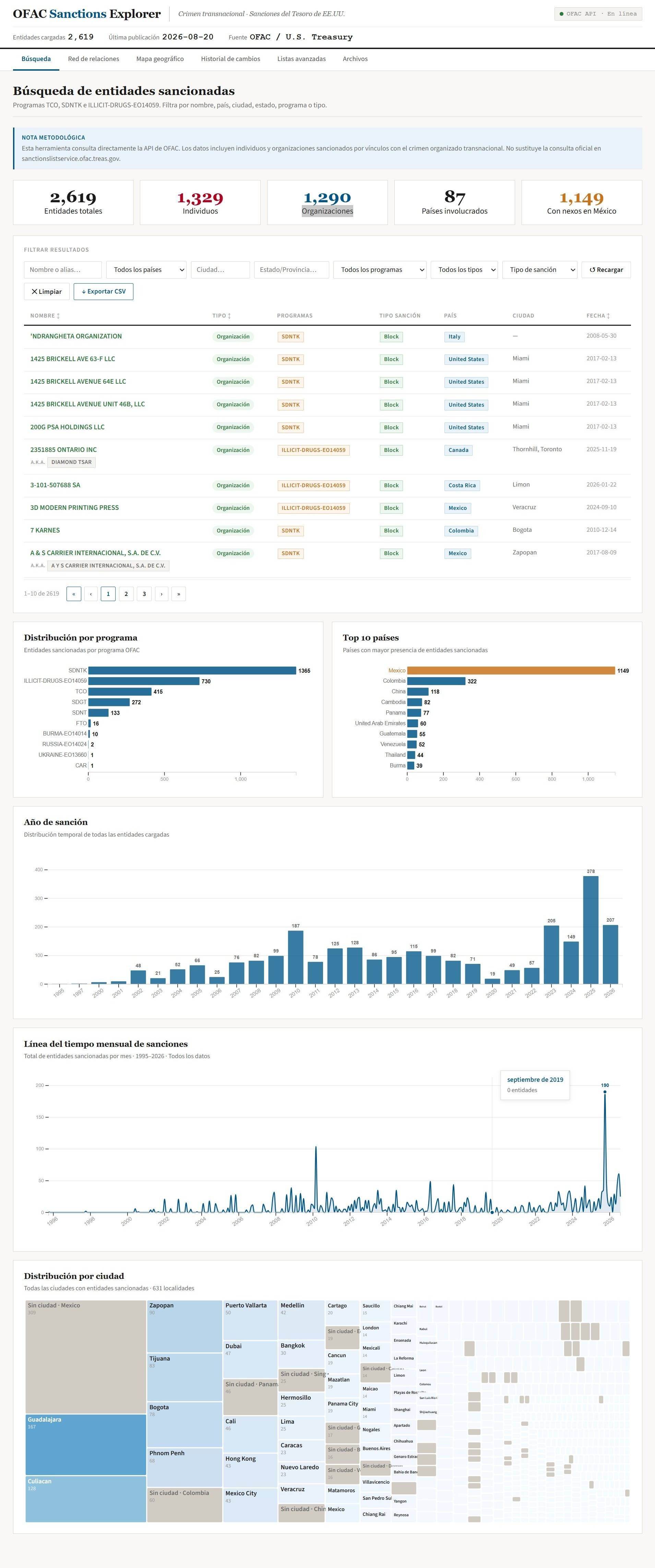This screenshot has height=1568, width=655.
Task: Sort table by the Fecha column arrows
Action: 608,316
